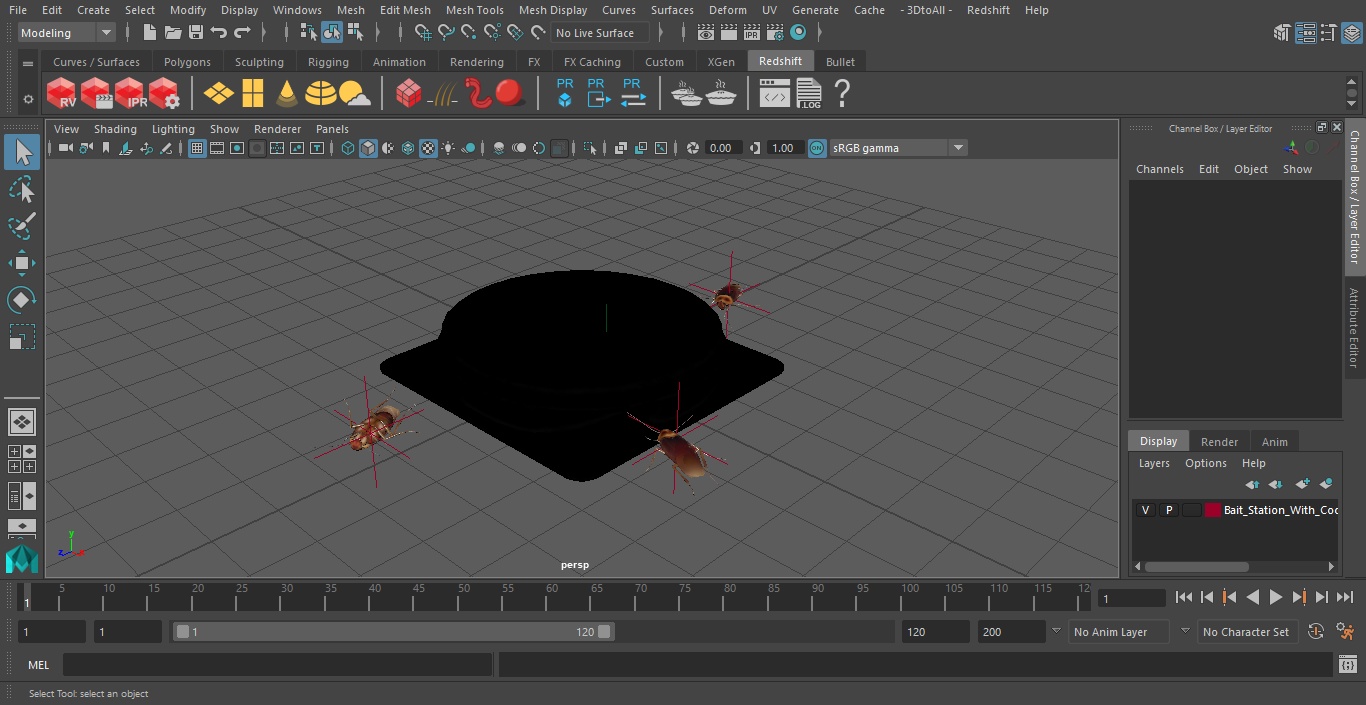Select the Lasso tool in toolbox
This screenshot has width=1366, height=705.
click(22, 190)
